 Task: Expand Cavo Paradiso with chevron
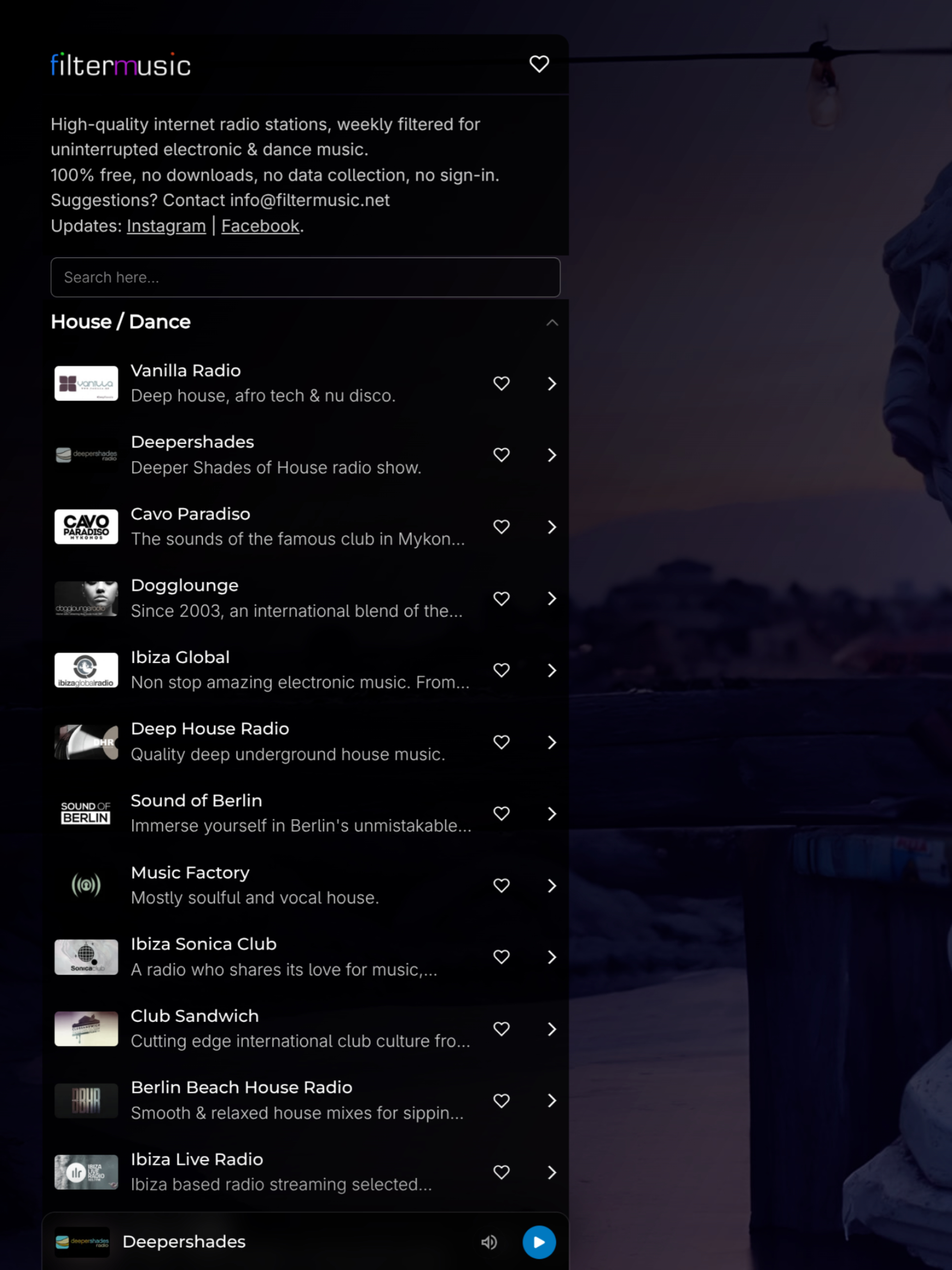pos(552,527)
